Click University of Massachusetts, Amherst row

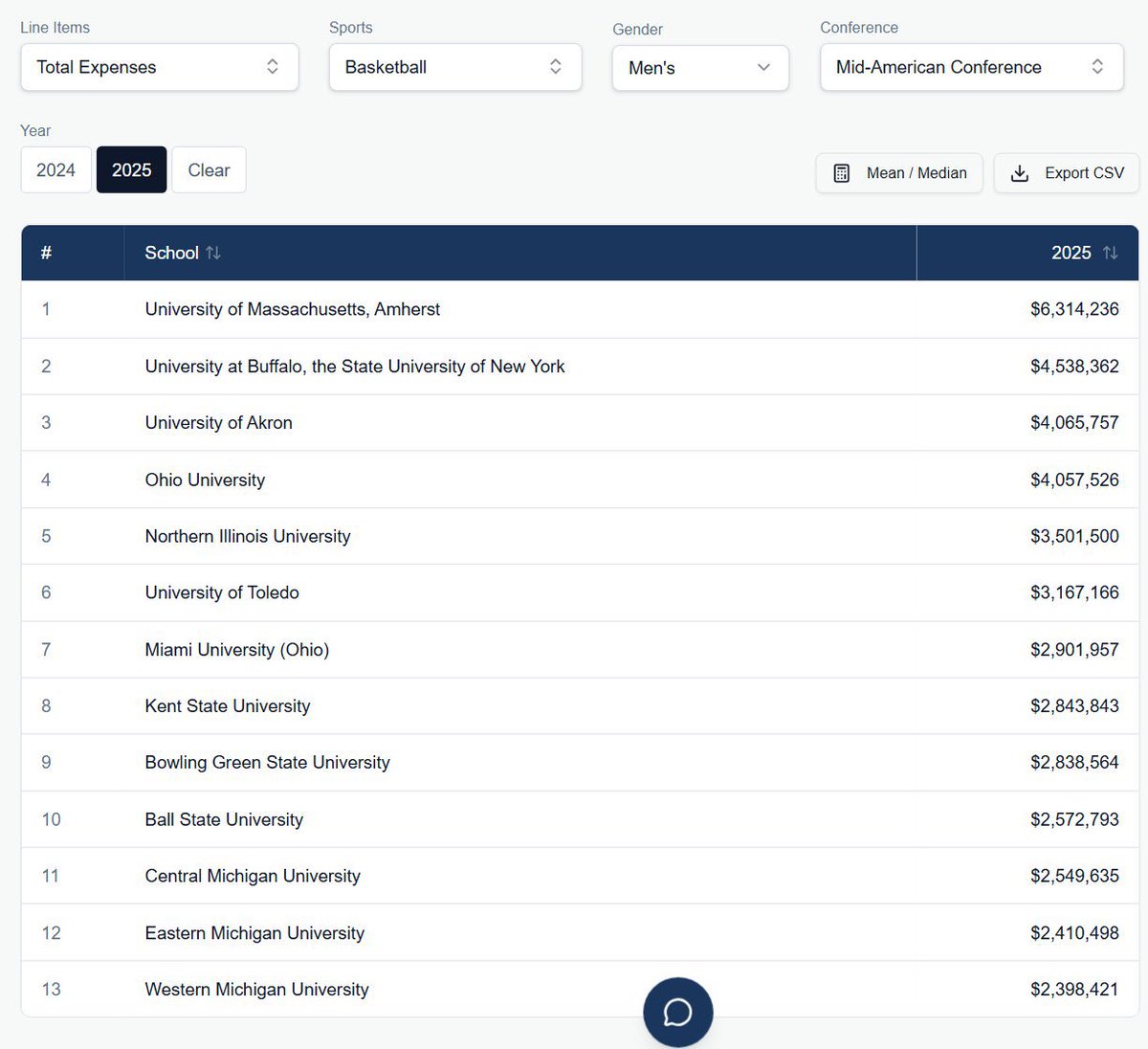(x=580, y=309)
